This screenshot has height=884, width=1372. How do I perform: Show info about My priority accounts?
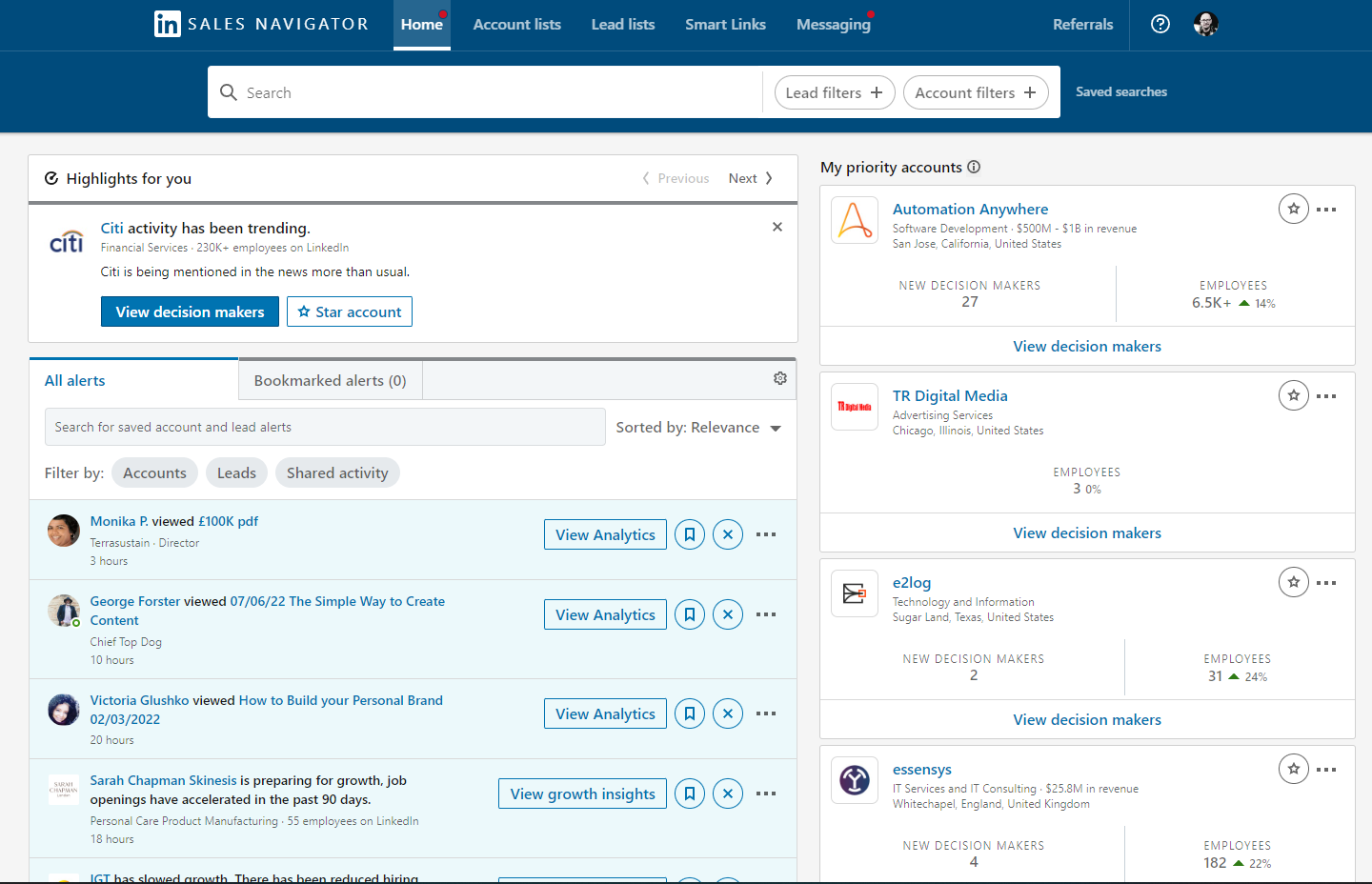(x=974, y=167)
